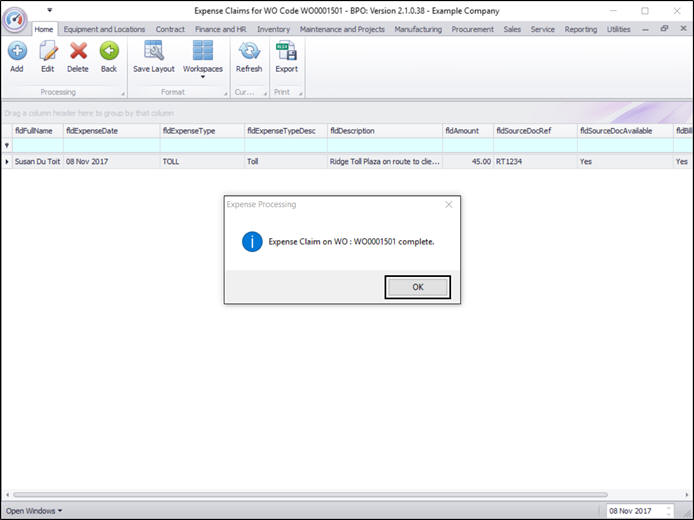The image size is (694, 520).
Task: Open the Procurement tab
Action: click(x=472, y=29)
